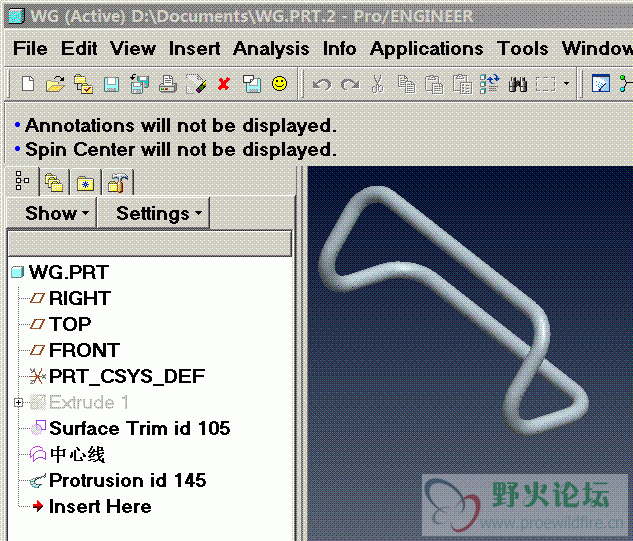This screenshot has width=633, height=541.
Task: Open the Analysis menu
Action: point(271,49)
